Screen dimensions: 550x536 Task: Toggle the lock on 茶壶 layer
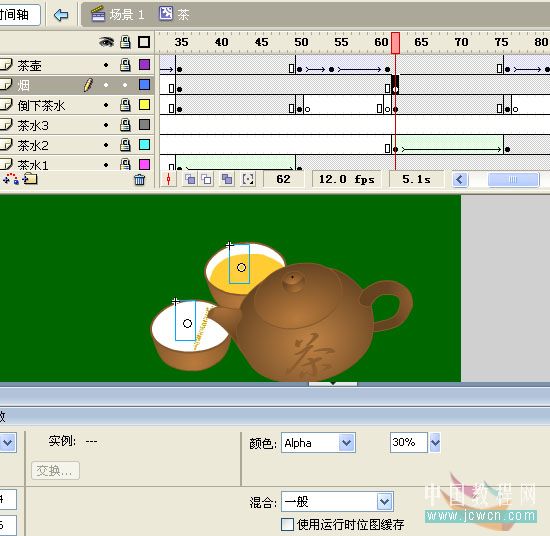125,65
